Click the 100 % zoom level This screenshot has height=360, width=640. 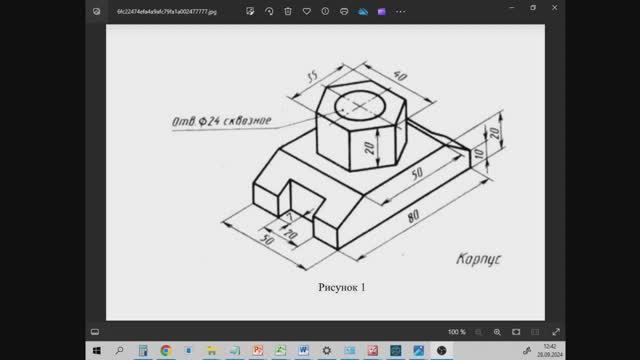click(457, 332)
